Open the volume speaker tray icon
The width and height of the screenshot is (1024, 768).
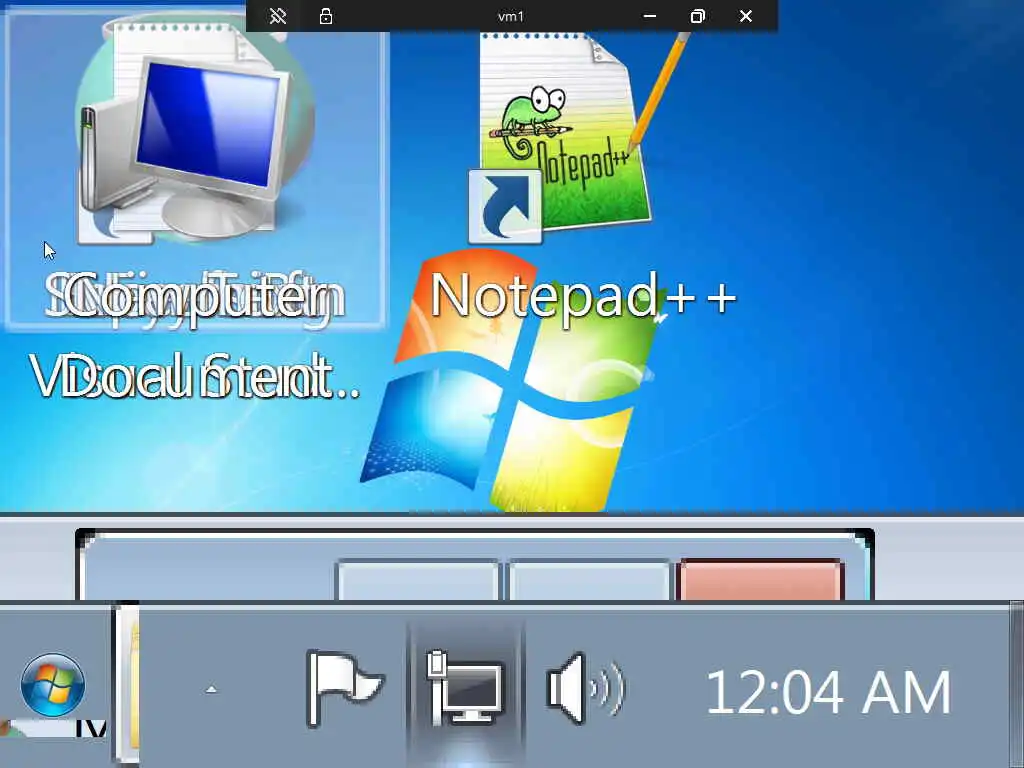pyautogui.click(x=585, y=688)
